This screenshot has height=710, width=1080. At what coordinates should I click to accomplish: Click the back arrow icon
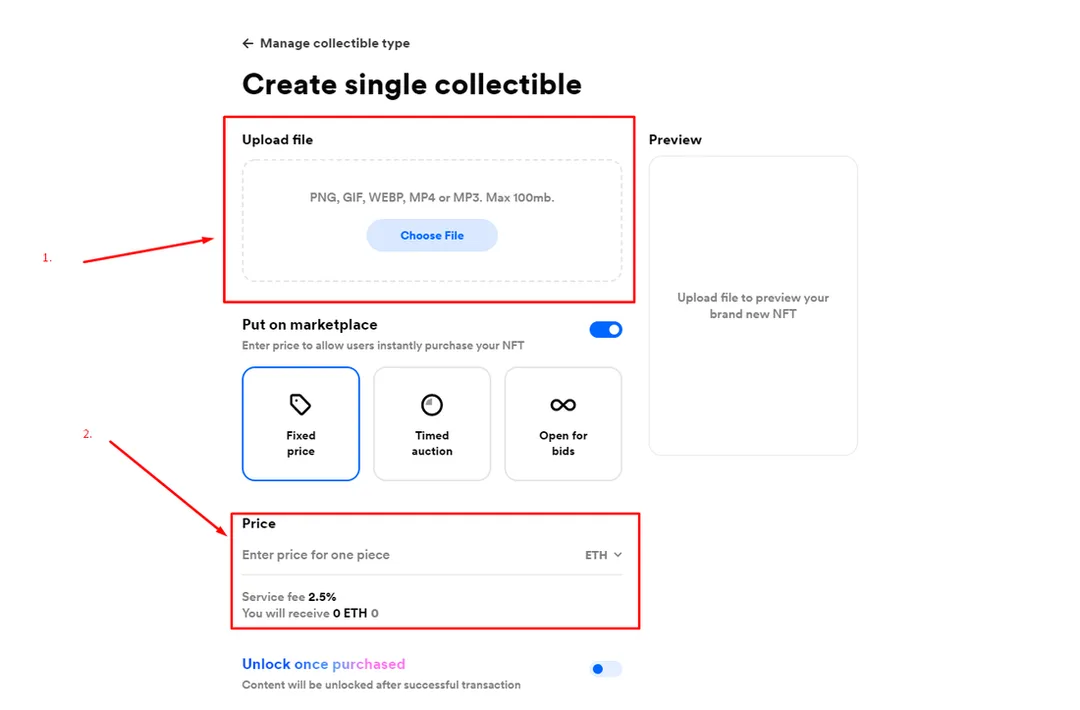tap(248, 44)
